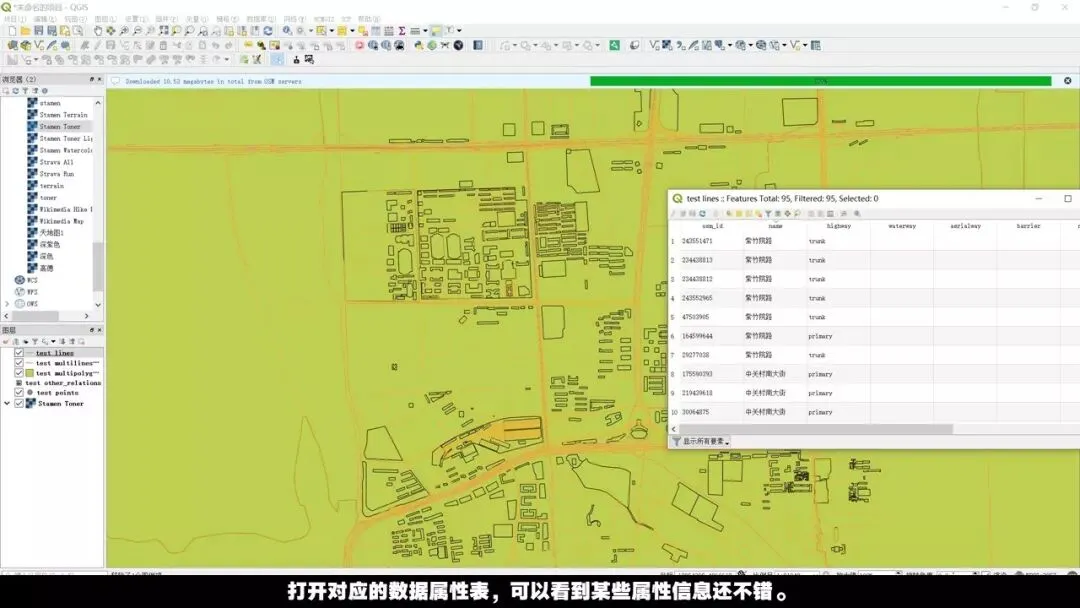Click osm_id cell 243551471 in row 1
Image resolution: width=1080 pixels, height=608 pixels.
(713, 241)
